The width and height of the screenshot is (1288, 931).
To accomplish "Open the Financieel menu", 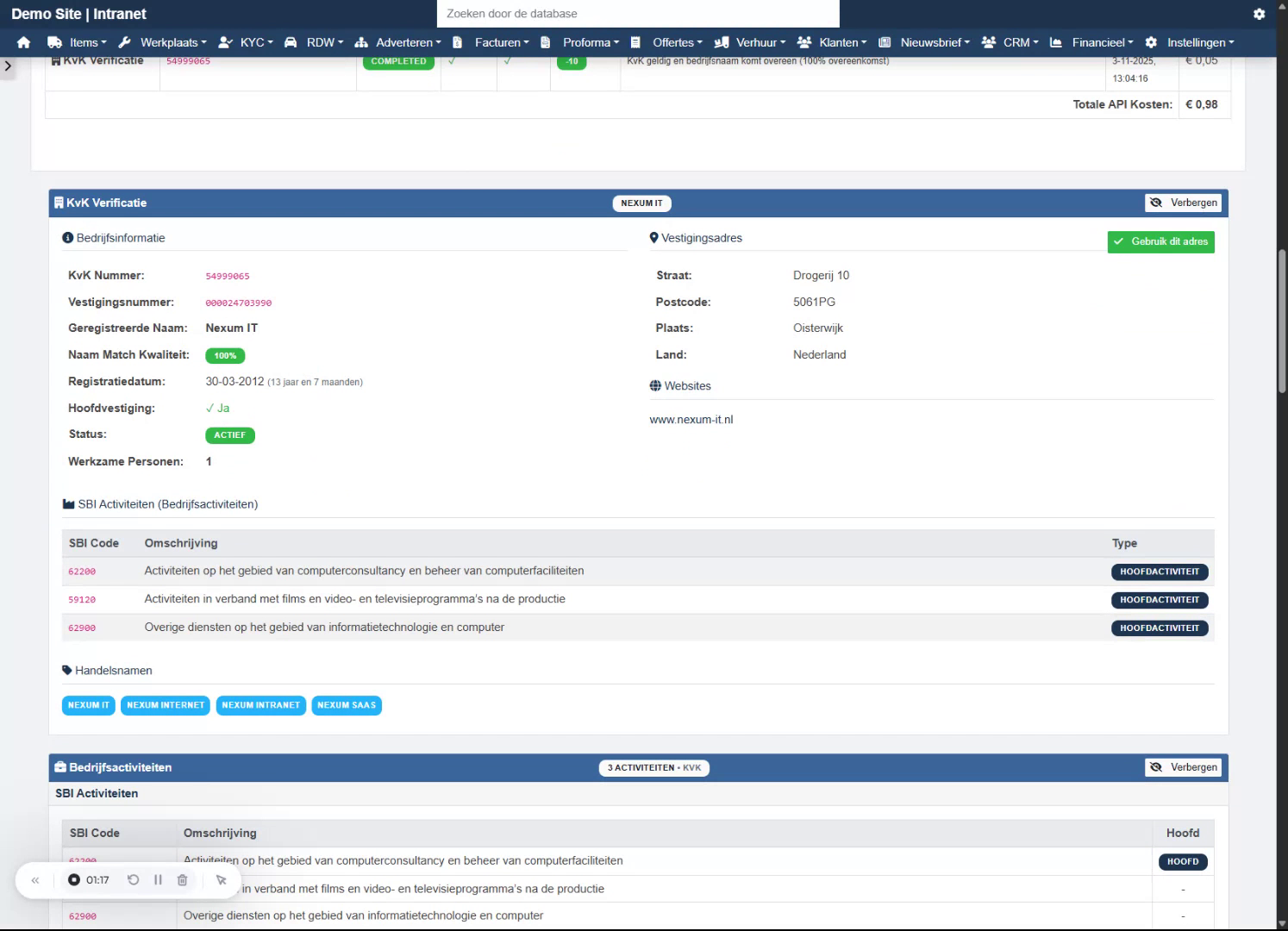I will tap(1103, 42).
